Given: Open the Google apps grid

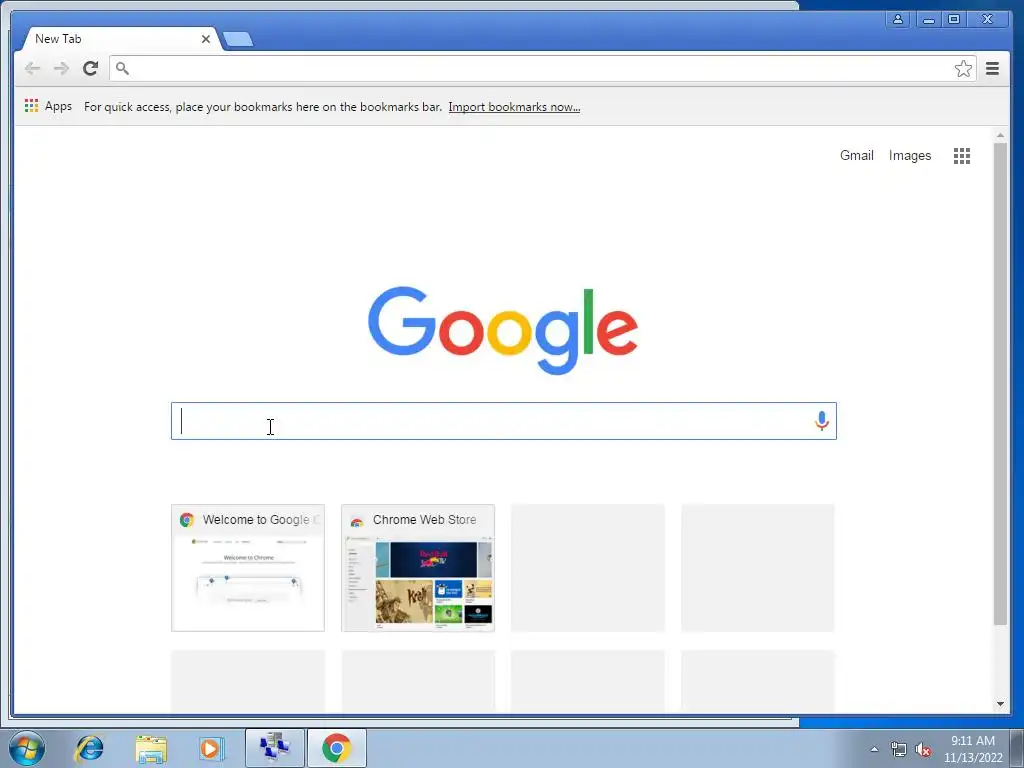Looking at the screenshot, I should tap(961, 155).
